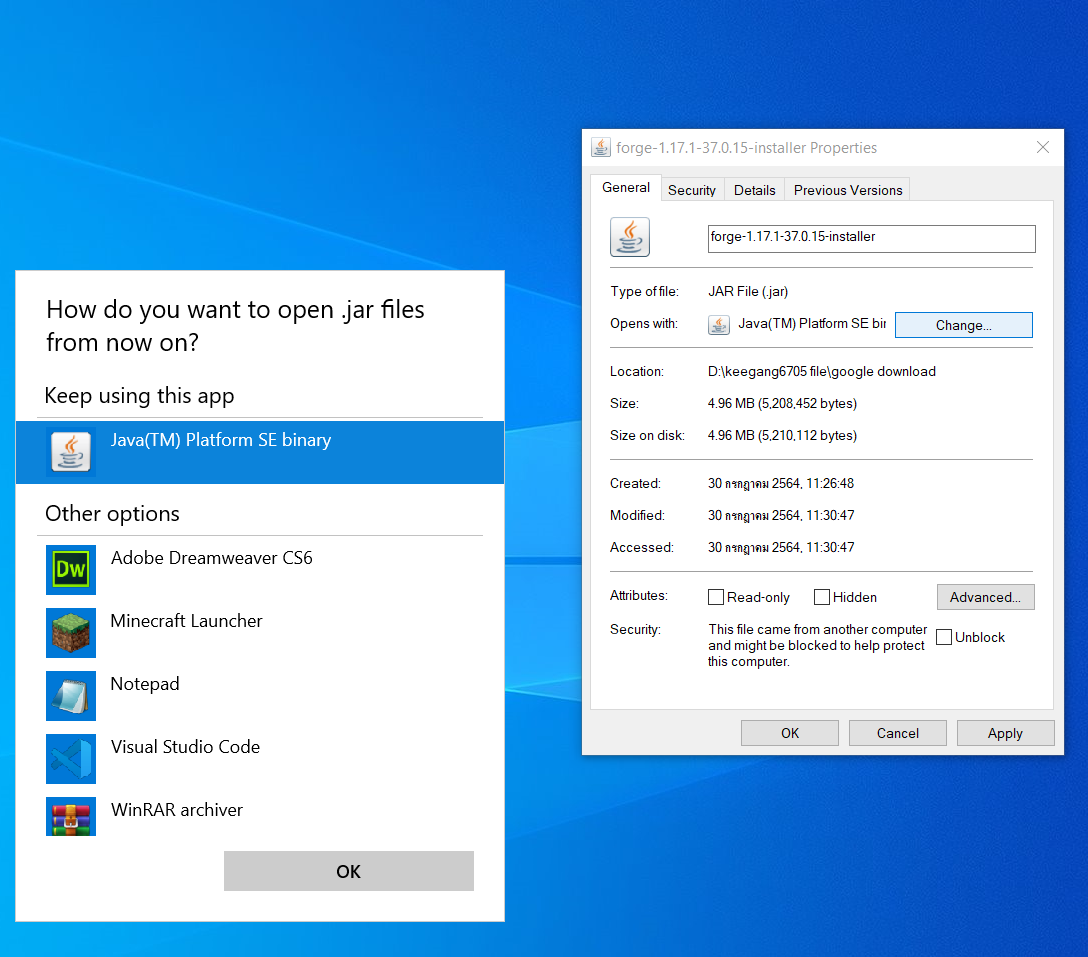Confirm Properties with the OK button

[790, 733]
